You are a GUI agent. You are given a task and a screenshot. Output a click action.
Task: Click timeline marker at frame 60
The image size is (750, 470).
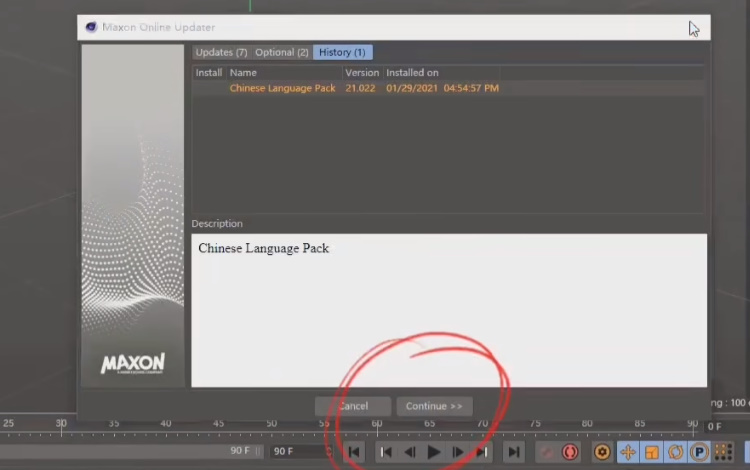(377, 424)
